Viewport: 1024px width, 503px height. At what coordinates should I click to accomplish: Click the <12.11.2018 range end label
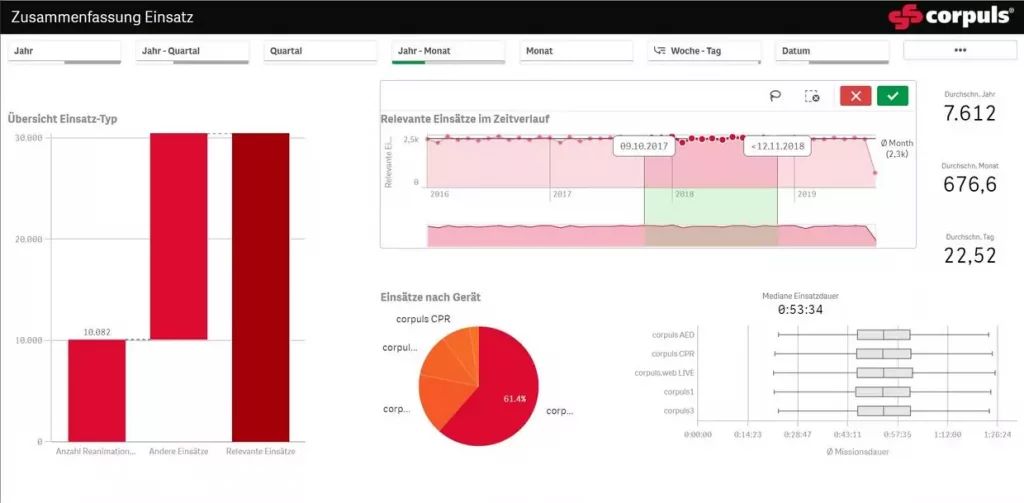click(777, 146)
